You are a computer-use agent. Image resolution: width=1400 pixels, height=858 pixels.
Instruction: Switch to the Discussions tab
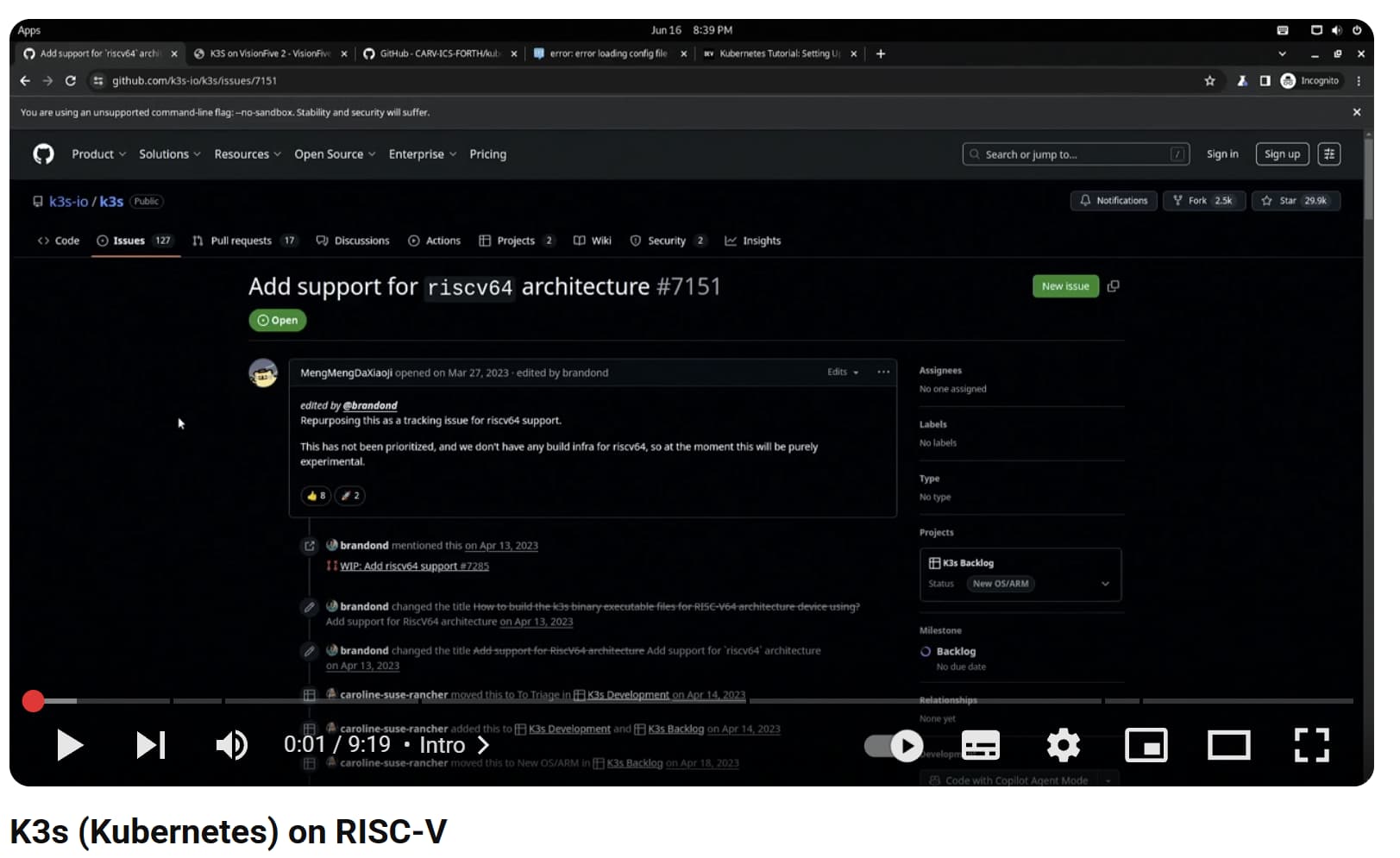click(353, 241)
